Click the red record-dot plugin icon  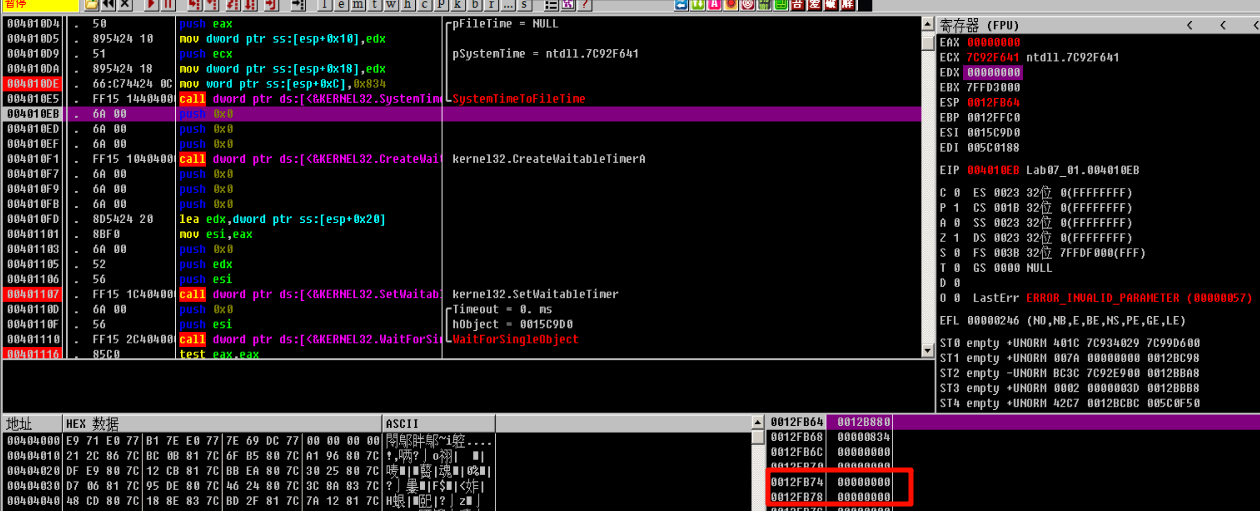coord(731,5)
